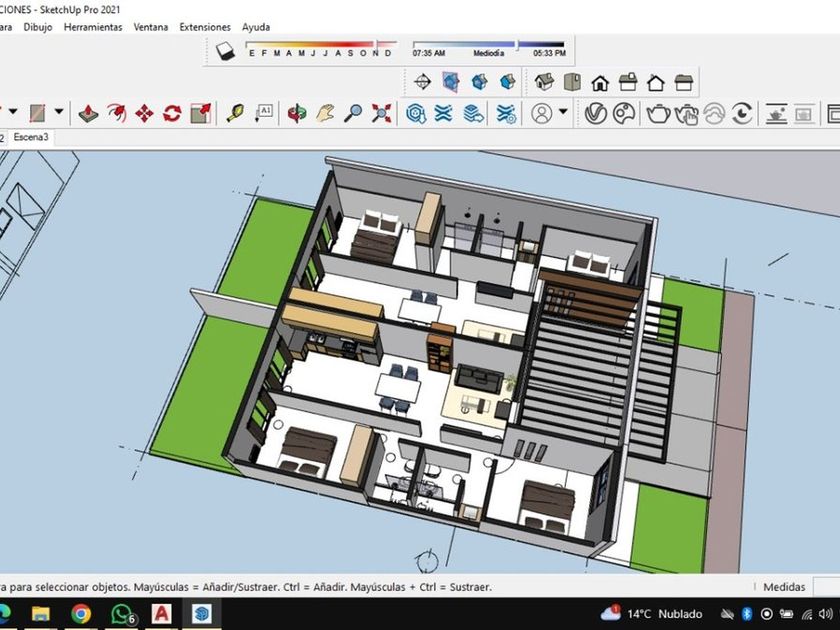The width and height of the screenshot is (840, 630).
Task: Switch to Isometric house view
Action: tap(544, 82)
